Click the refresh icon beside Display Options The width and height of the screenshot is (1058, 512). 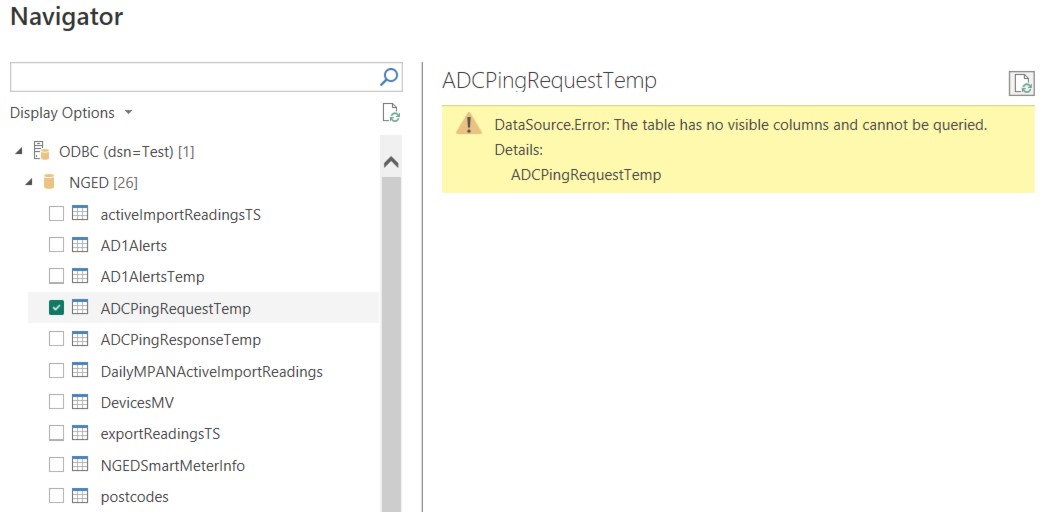[x=391, y=113]
